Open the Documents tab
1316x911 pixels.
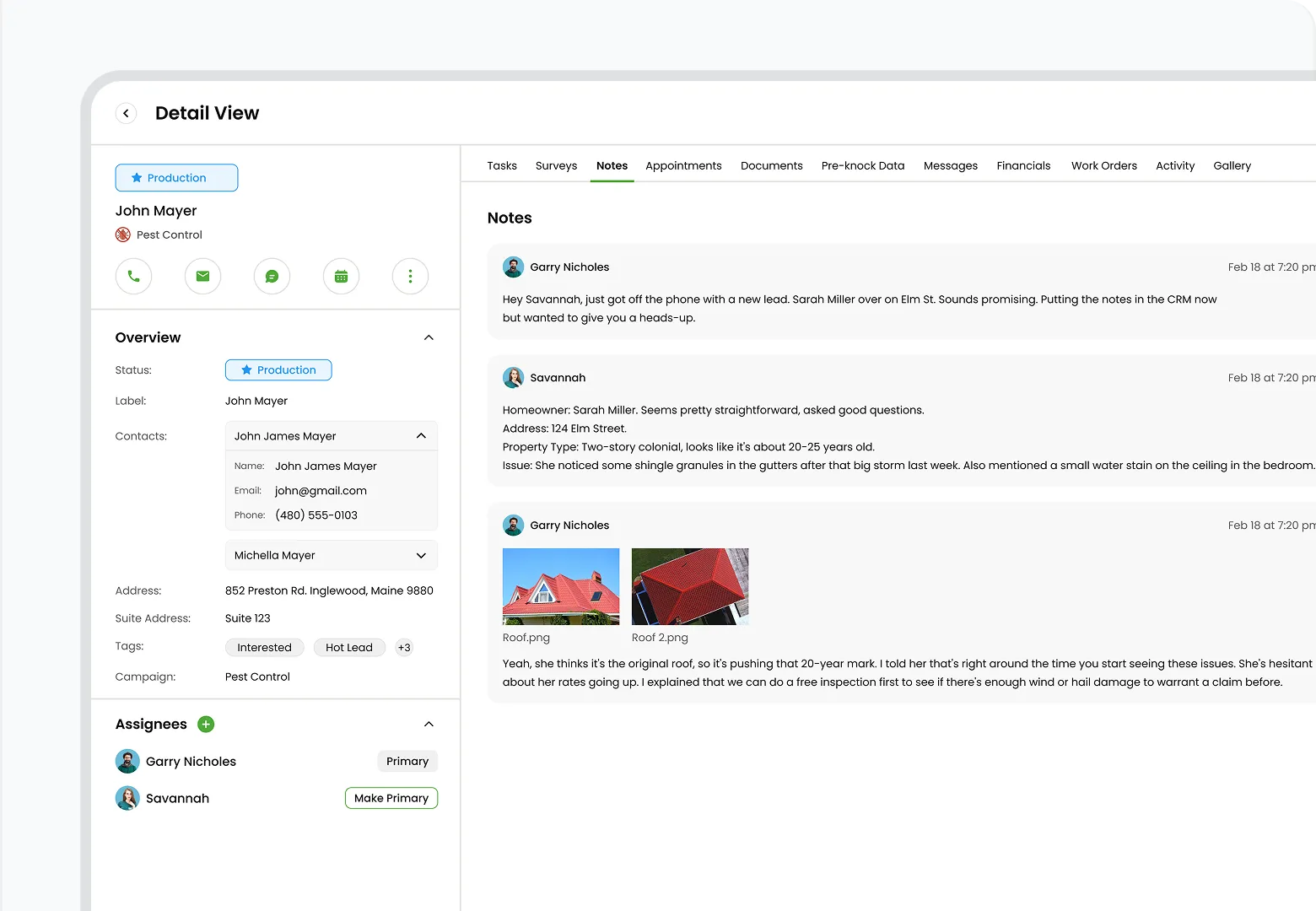click(772, 165)
